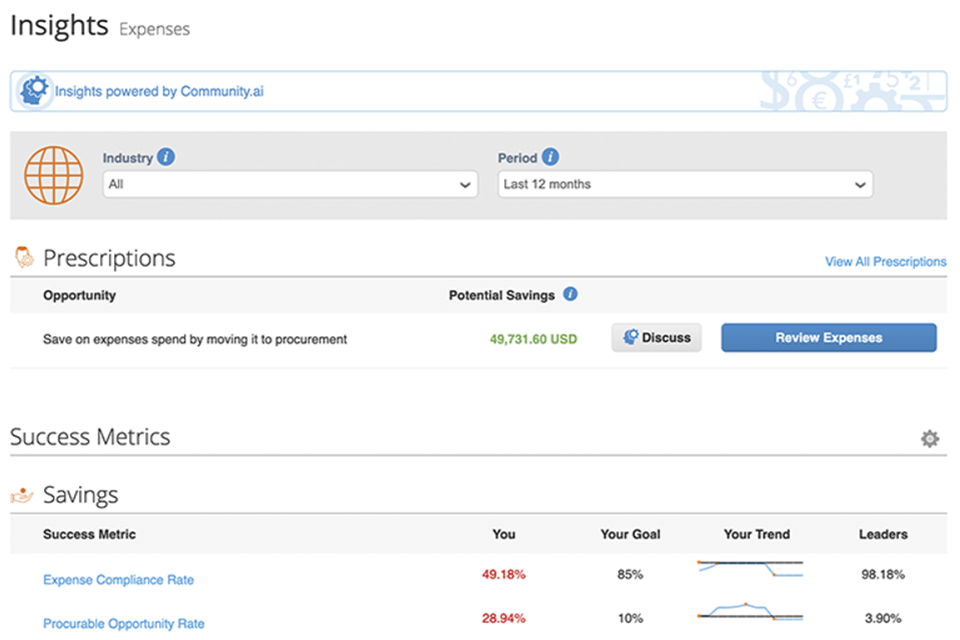Click the 10% goal value
This screenshot has height=640, width=960.
tap(630, 618)
